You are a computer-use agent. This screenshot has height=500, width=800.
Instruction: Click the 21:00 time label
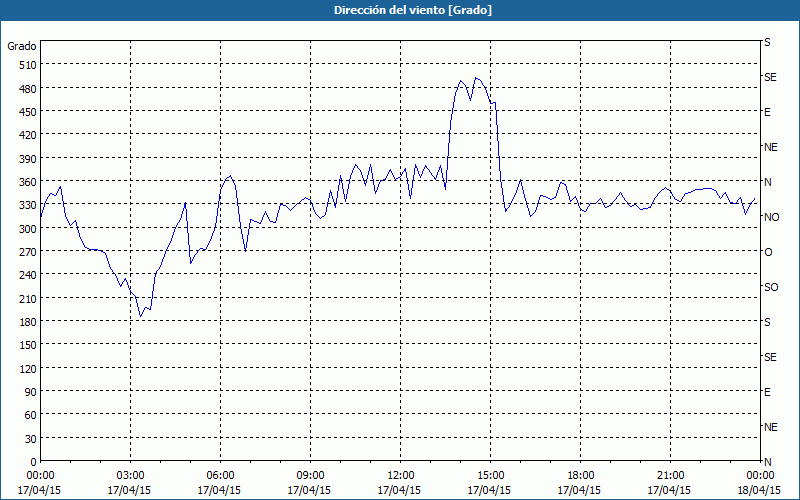pos(670,476)
